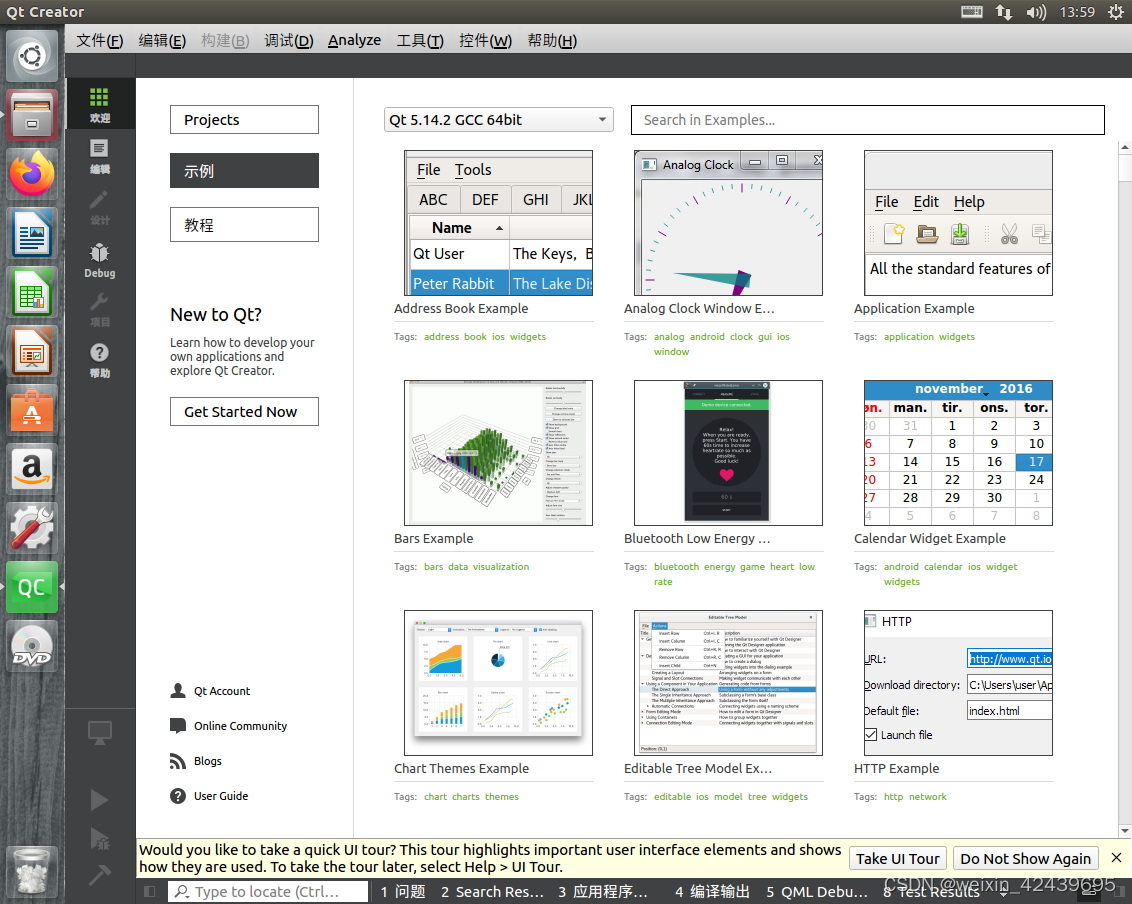1132x904 pixels.
Task: Open the 编辑(E) menu
Action: pos(162,40)
